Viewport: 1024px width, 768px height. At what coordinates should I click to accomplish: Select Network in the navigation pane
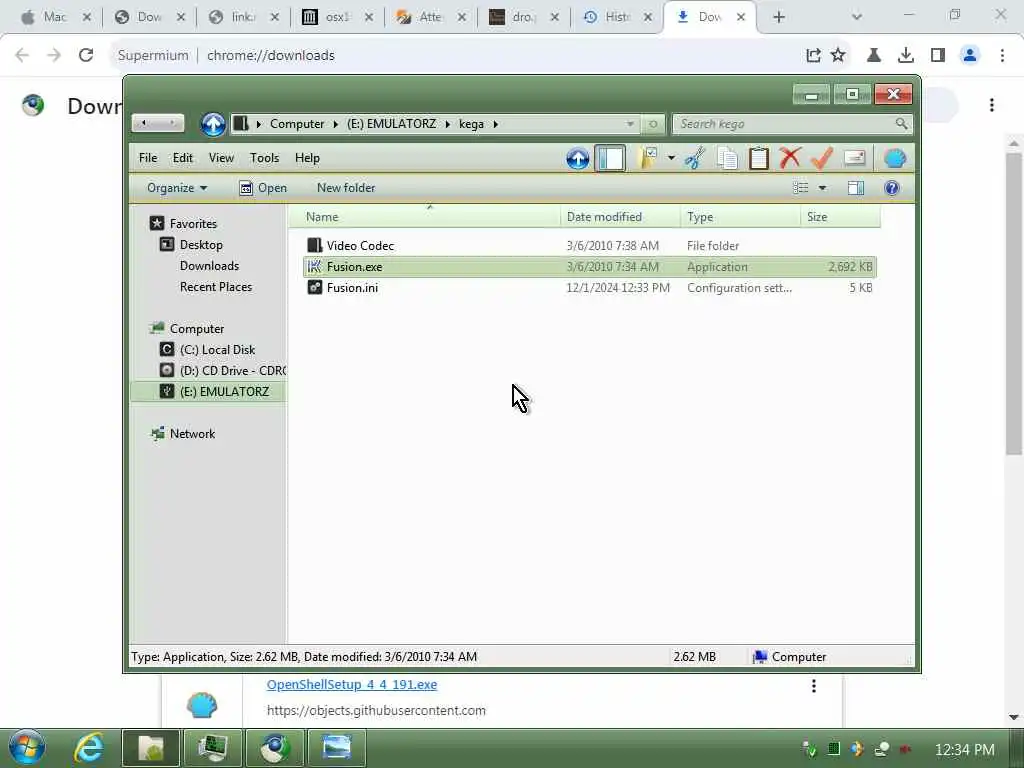tap(192, 434)
